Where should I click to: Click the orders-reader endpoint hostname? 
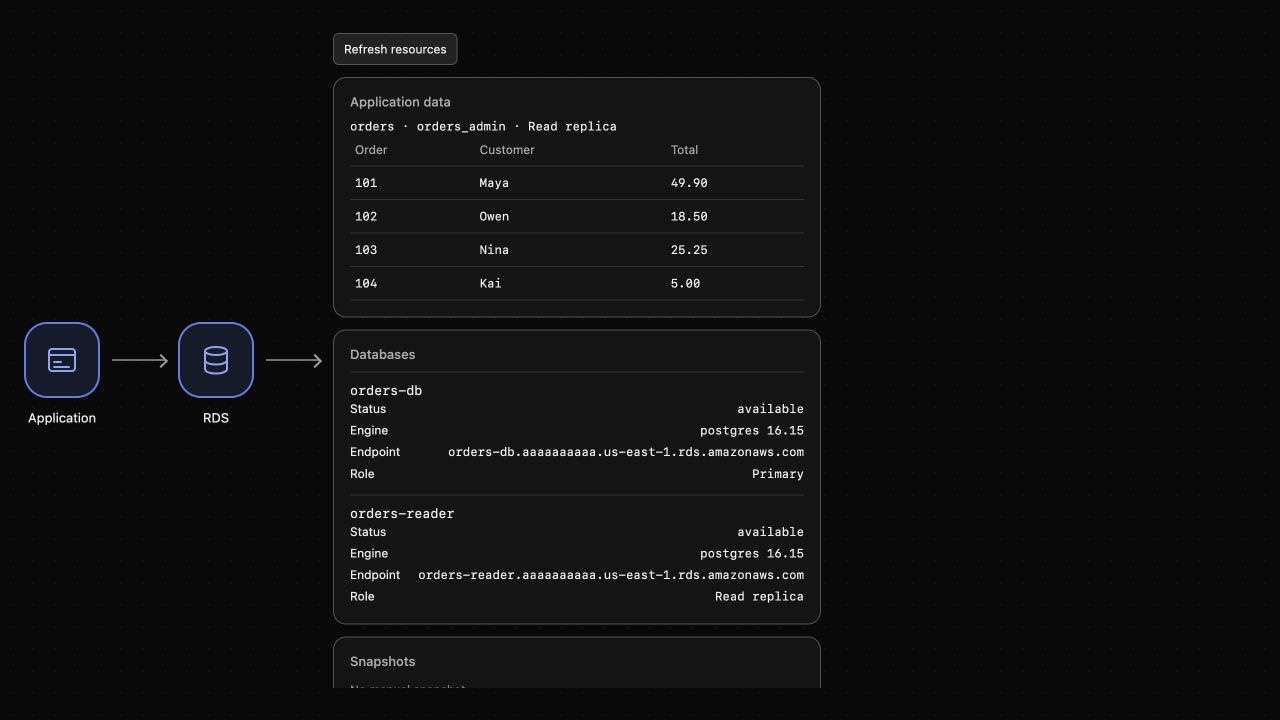point(611,575)
